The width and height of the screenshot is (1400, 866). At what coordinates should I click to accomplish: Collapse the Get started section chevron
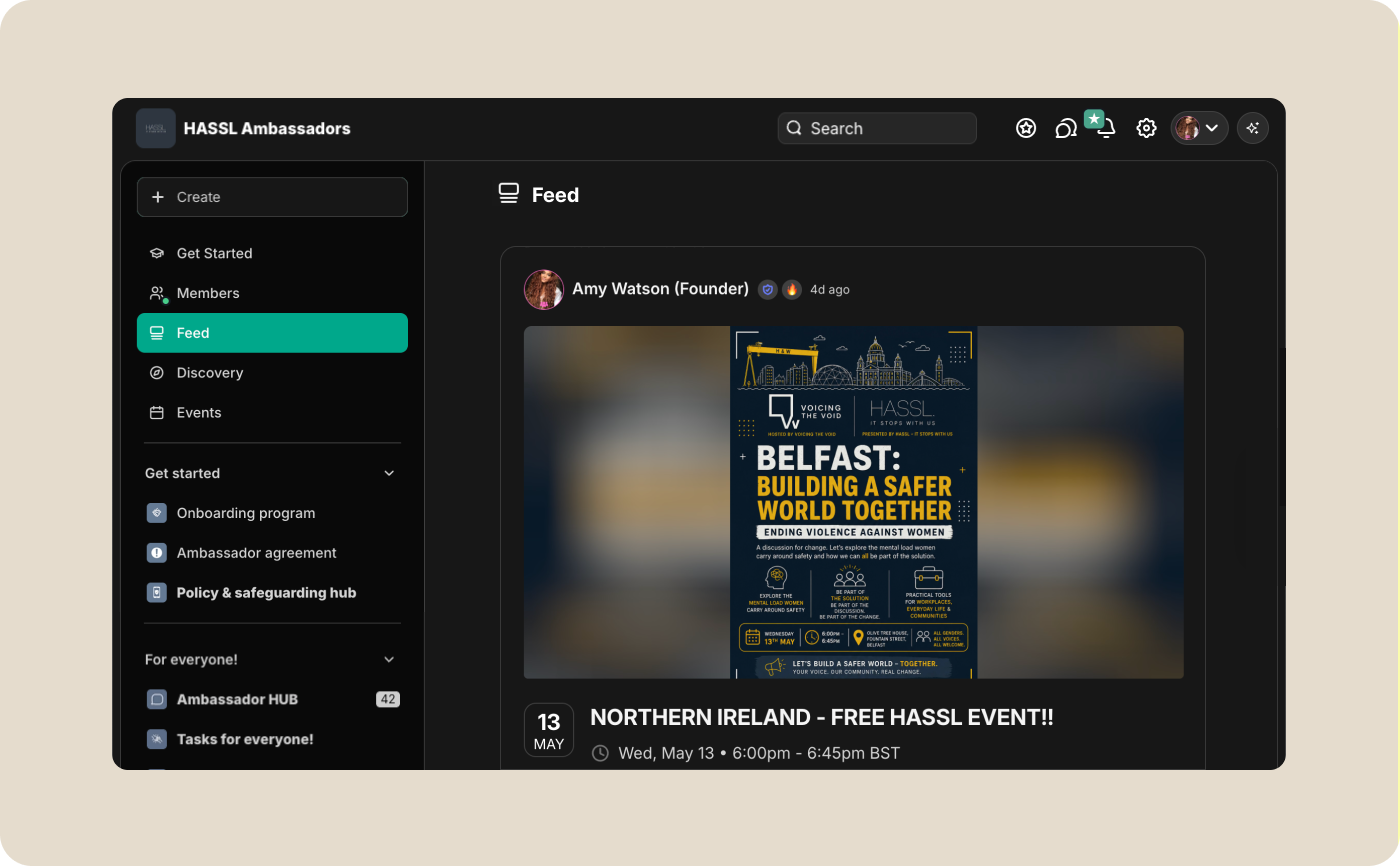pos(389,473)
